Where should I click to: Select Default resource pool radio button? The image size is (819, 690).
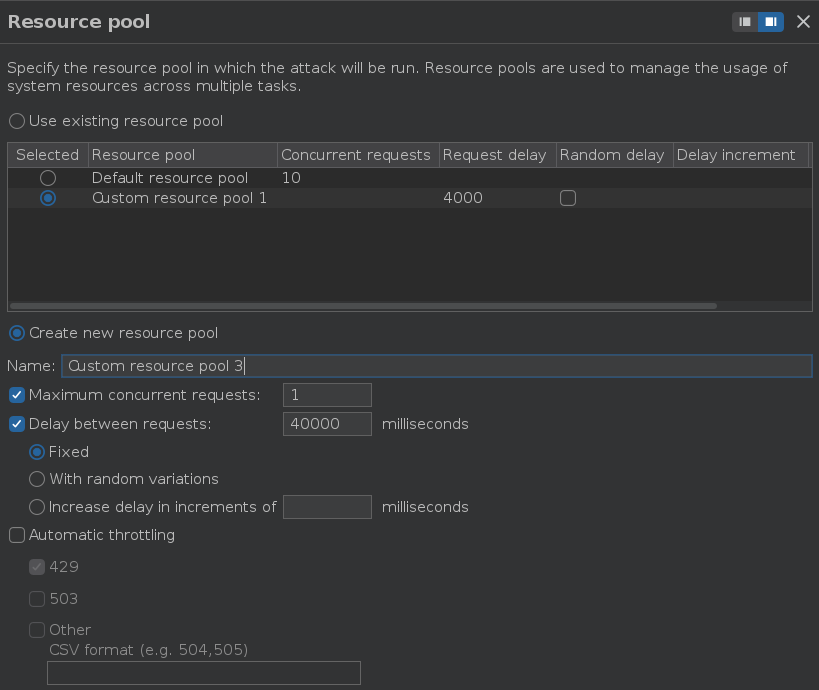(48, 178)
